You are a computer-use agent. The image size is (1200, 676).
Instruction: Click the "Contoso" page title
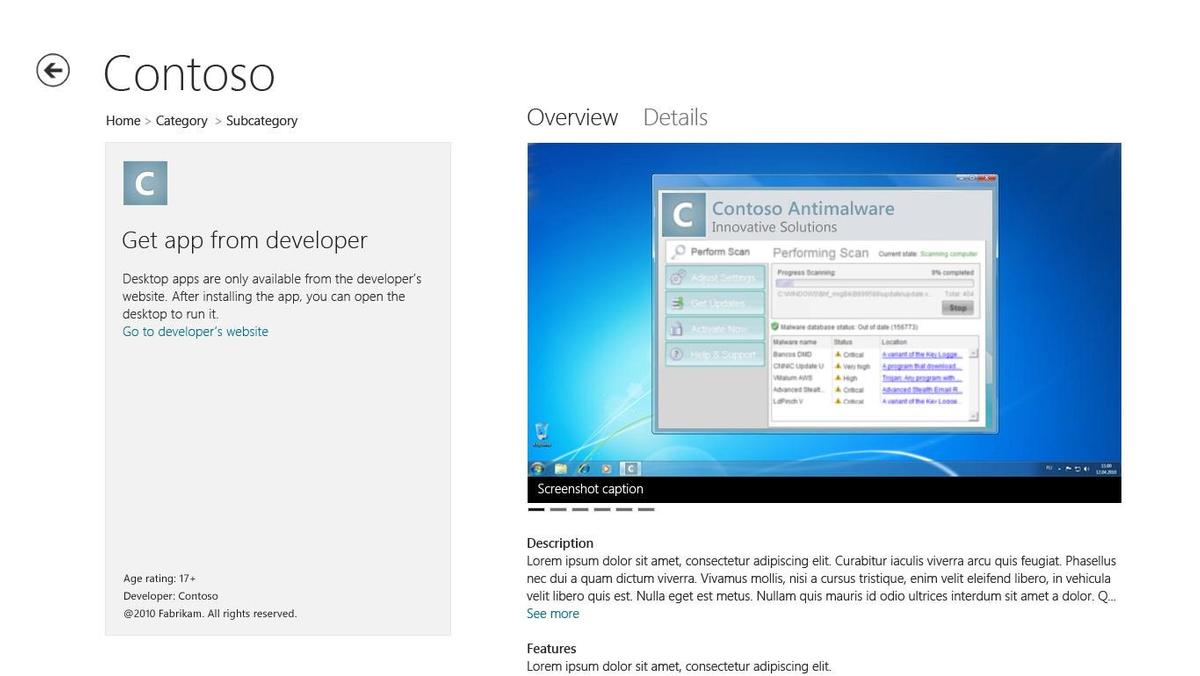(x=189, y=73)
